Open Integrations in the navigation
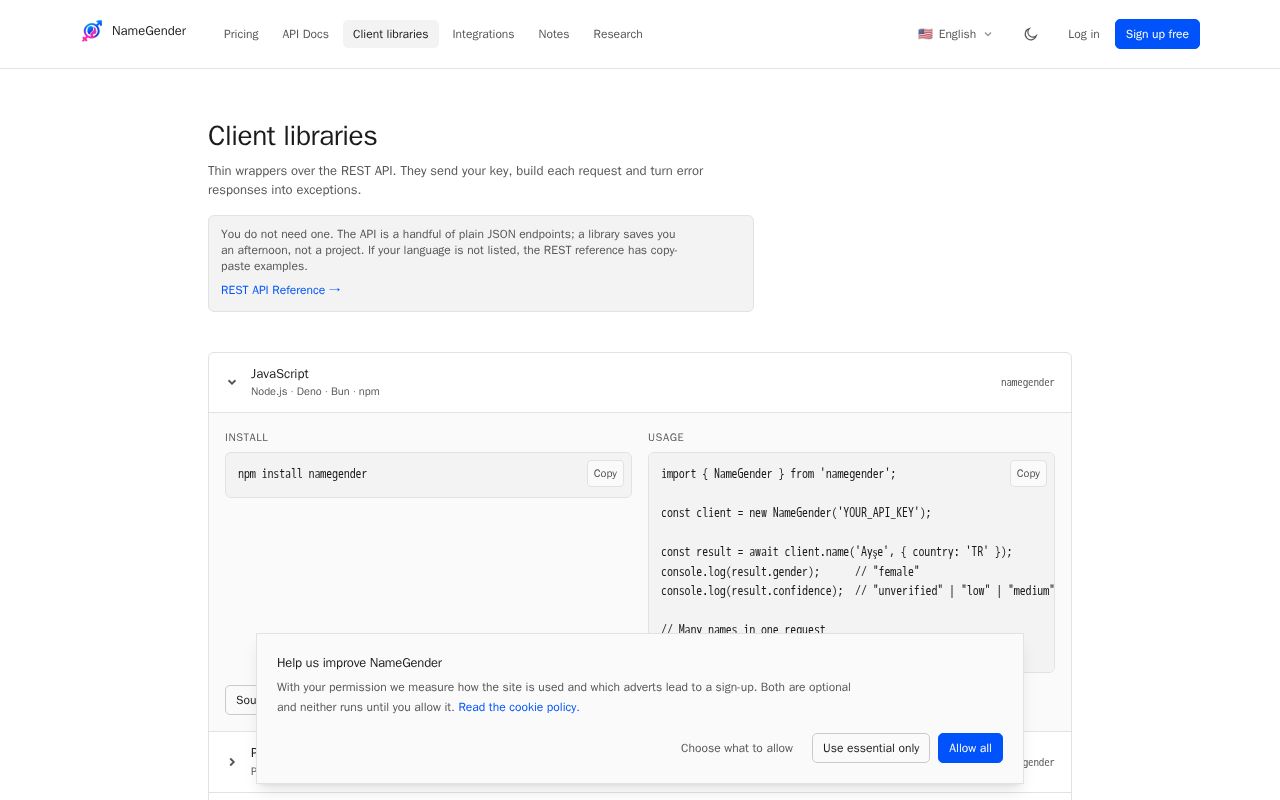The width and height of the screenshot is (1280, 800). tap(483, 34)
